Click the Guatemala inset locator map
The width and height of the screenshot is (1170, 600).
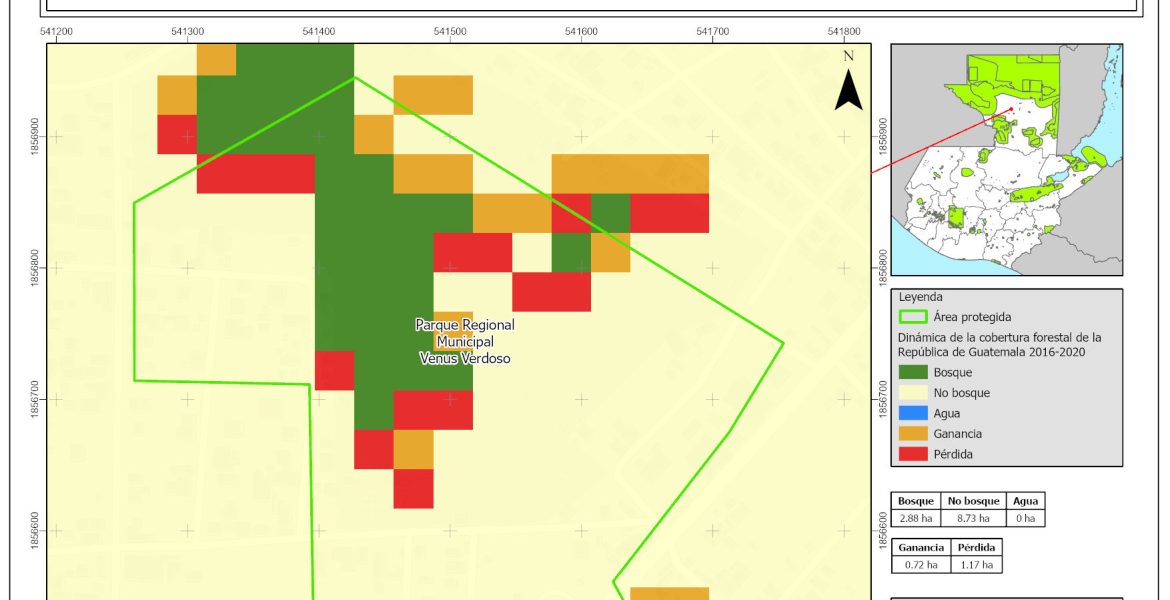point(1006,160)
